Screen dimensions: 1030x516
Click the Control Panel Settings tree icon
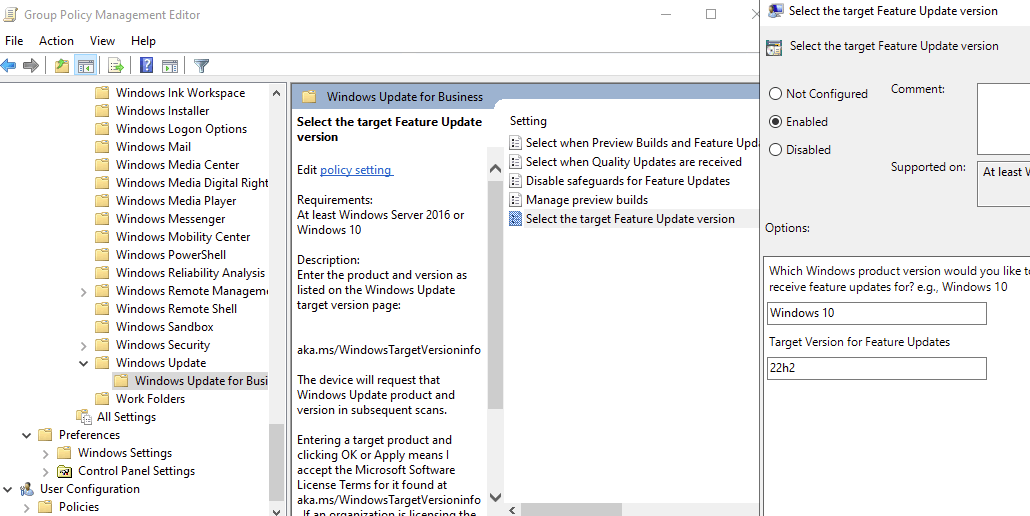tap(64, 471)
